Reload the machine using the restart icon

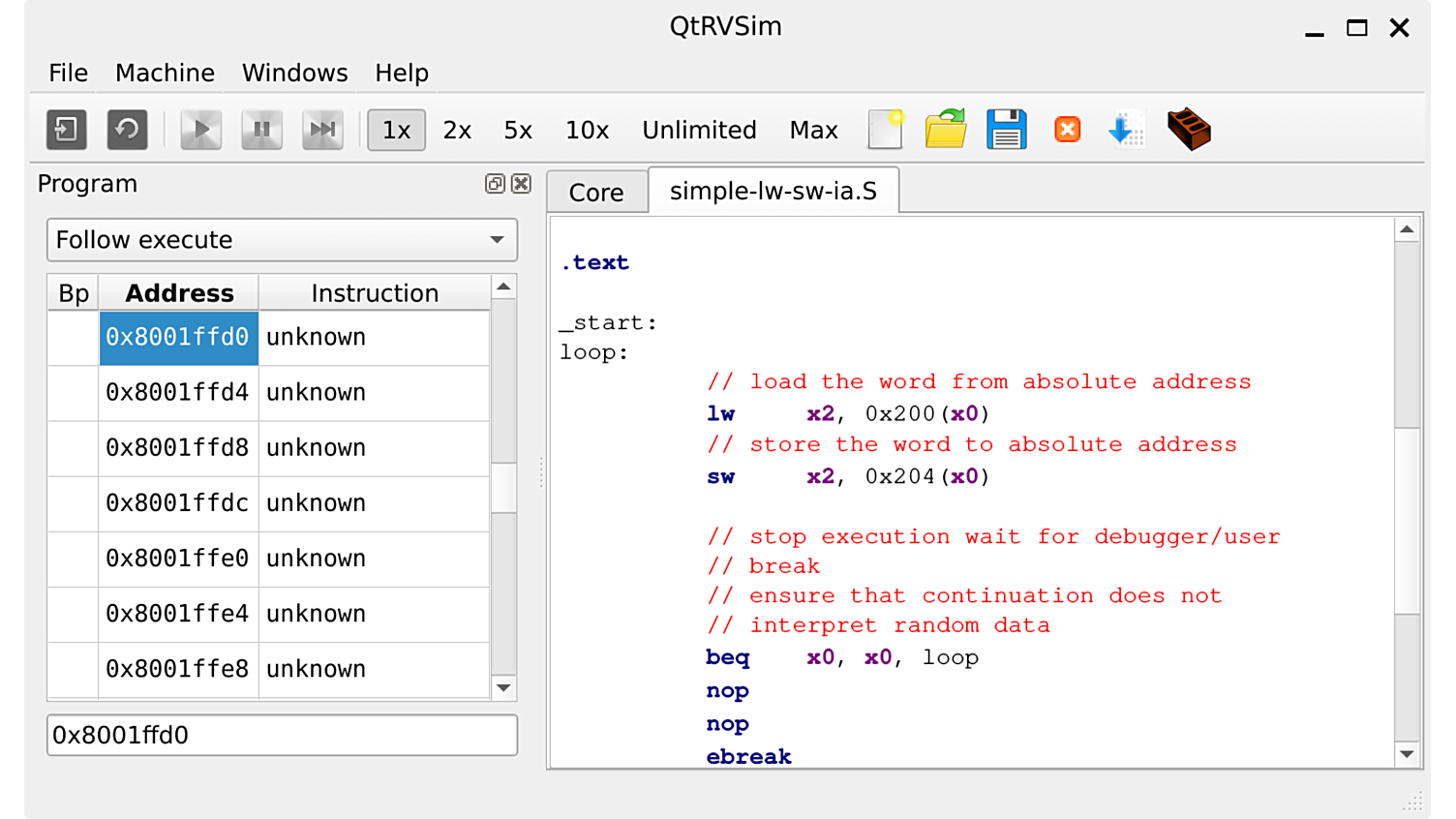coord(127,129)
